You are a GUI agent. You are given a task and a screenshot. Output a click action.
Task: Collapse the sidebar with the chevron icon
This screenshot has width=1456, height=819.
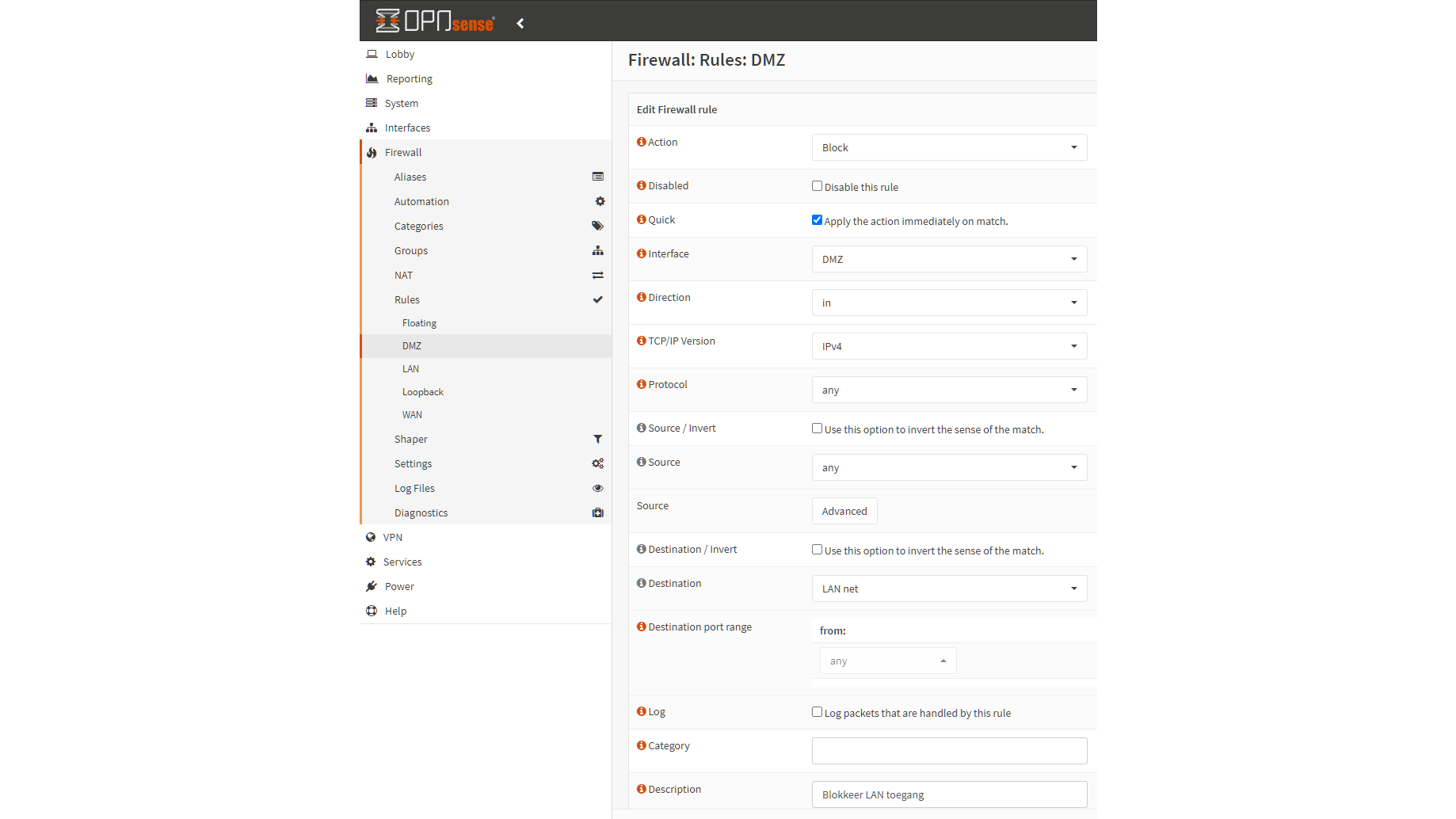[520, 24]
